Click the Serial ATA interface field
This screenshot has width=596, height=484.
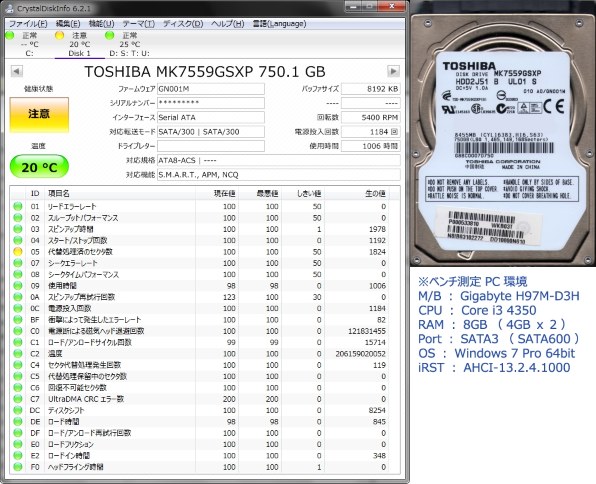pyautogui.click(x=211, y=117)
